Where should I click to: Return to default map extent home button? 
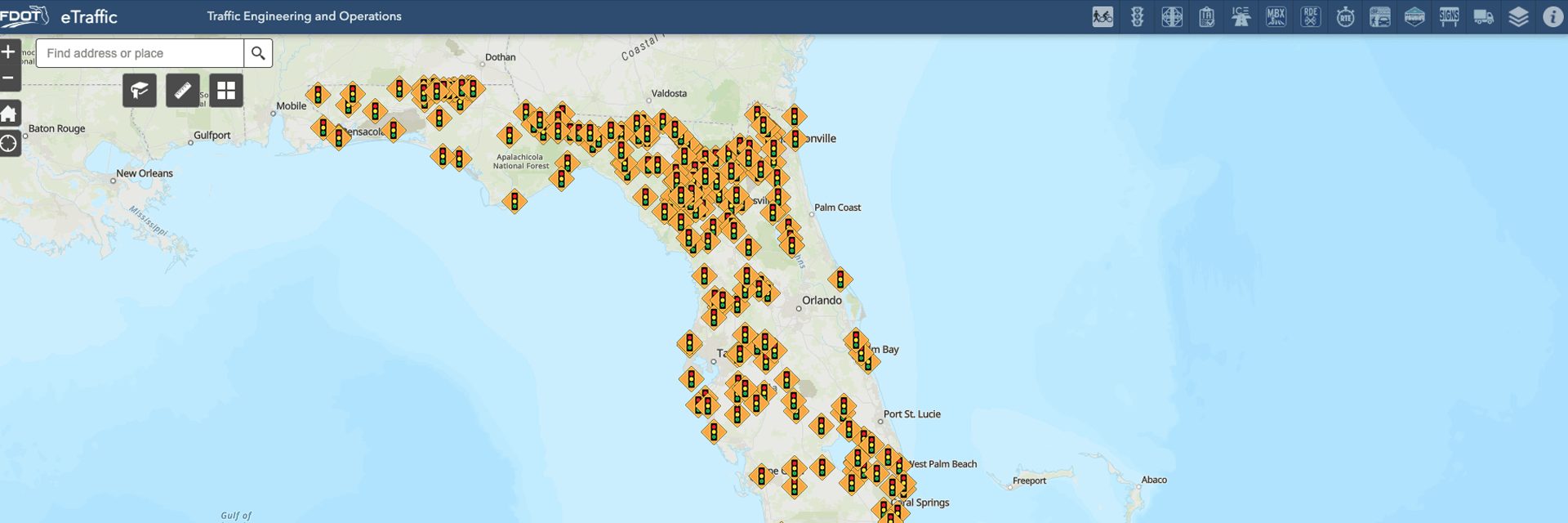tap(9, 113)
